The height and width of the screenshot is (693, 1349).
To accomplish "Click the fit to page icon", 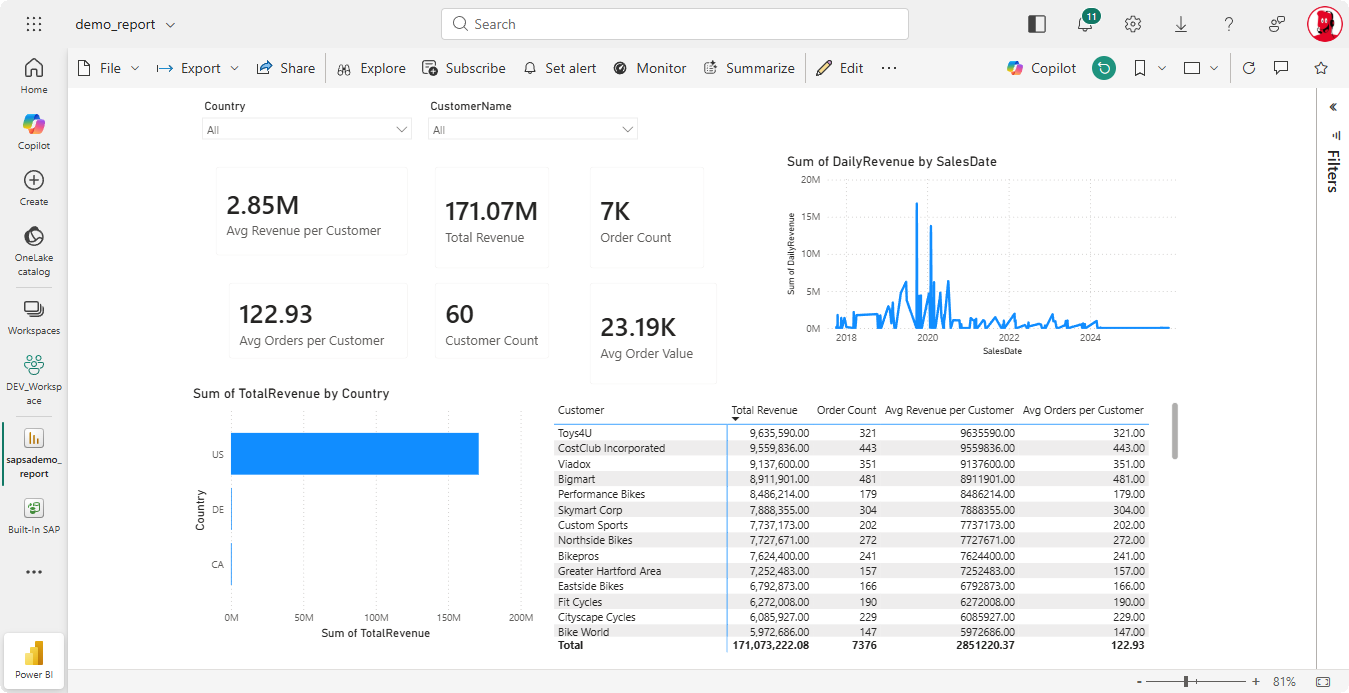I will pyautogui.click(x=1323, y=681).
